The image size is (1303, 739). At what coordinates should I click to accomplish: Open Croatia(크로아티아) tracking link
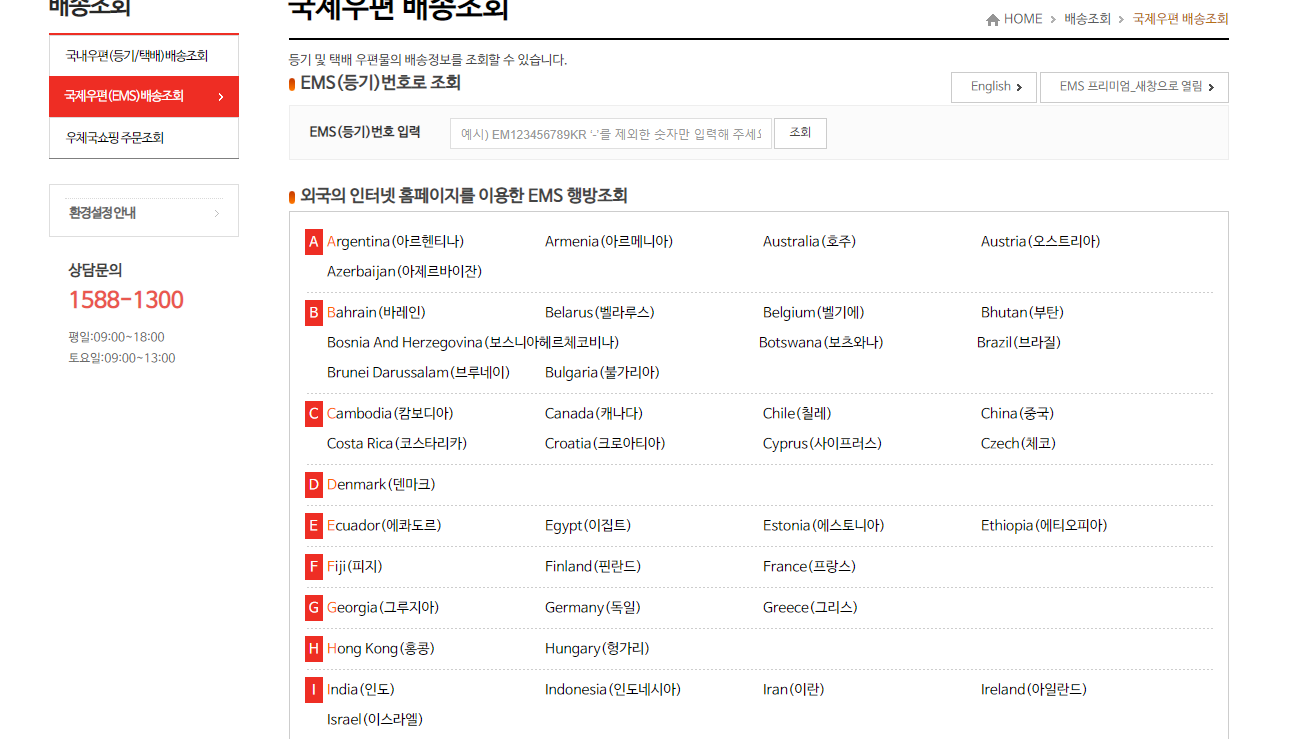click(x=605, y=444)
